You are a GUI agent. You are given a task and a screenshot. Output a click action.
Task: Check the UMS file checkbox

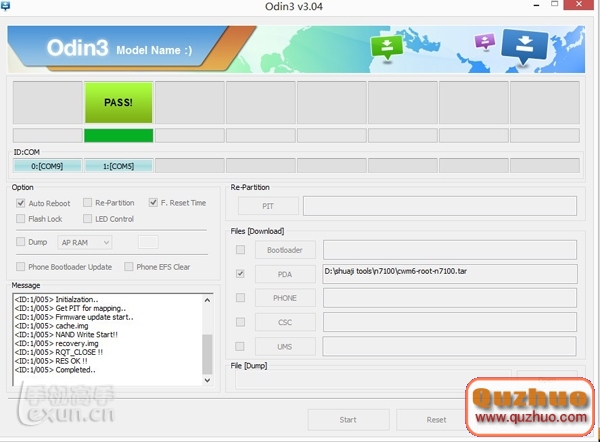tap(240, 346)
